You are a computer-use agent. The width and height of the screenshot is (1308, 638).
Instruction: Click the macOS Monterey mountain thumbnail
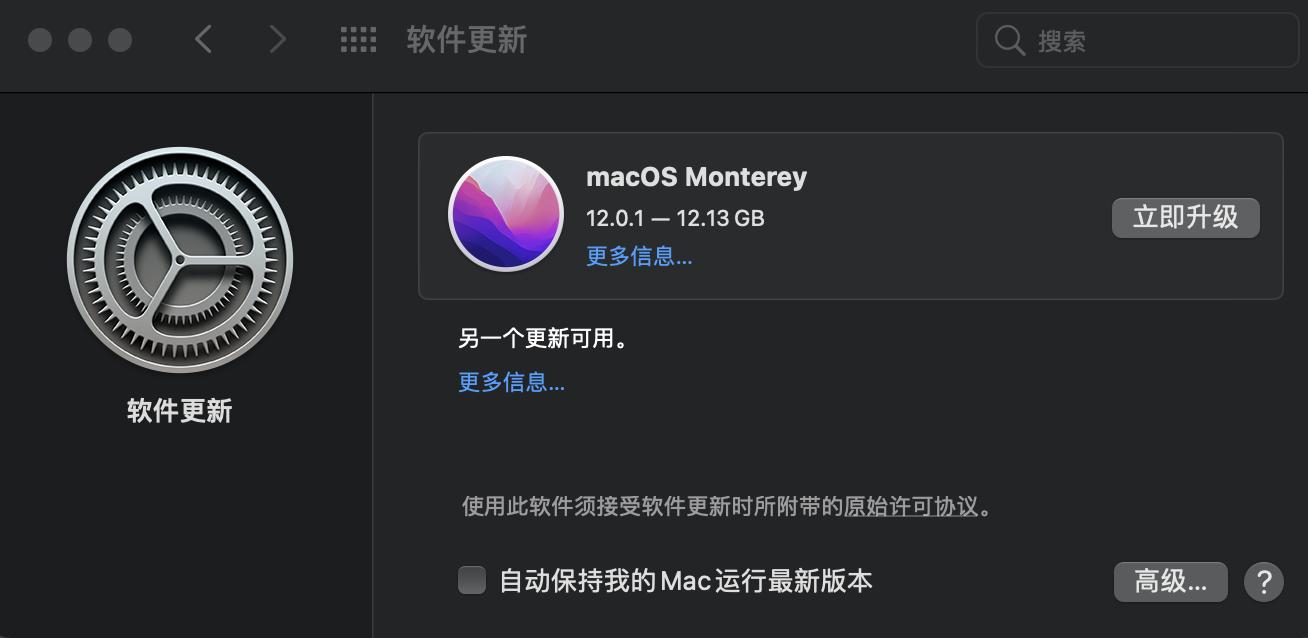coord(506,215)
